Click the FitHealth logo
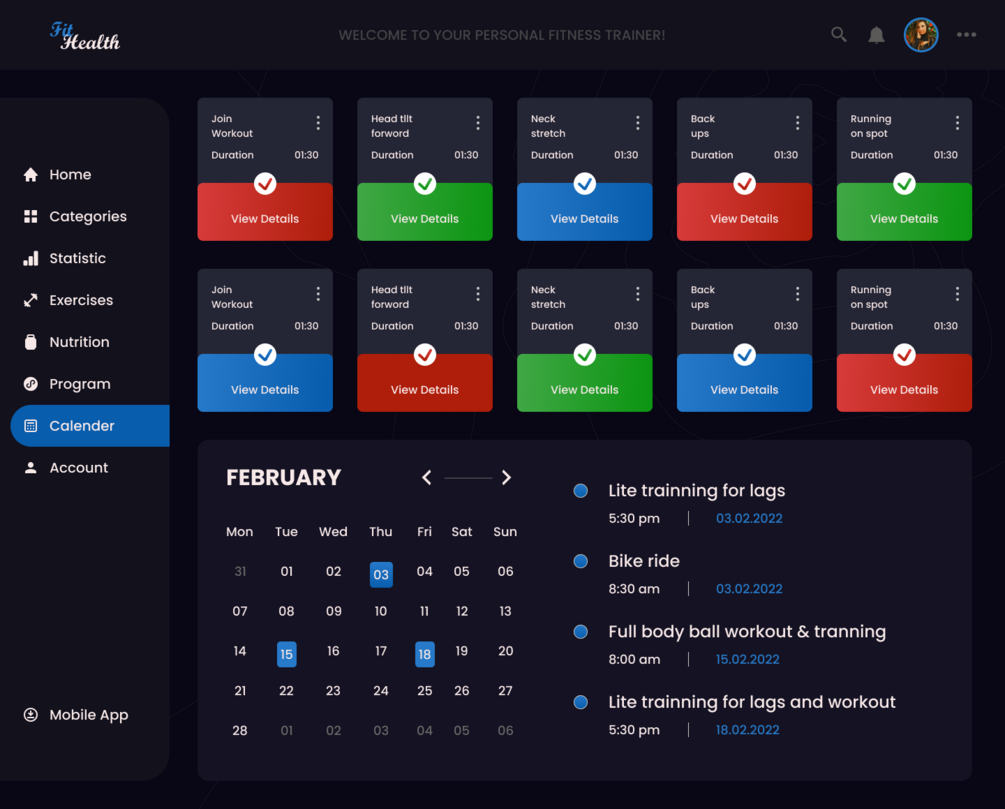Image resolution: width=1005 pixels, height=809 pixels. tap(85, 36)
